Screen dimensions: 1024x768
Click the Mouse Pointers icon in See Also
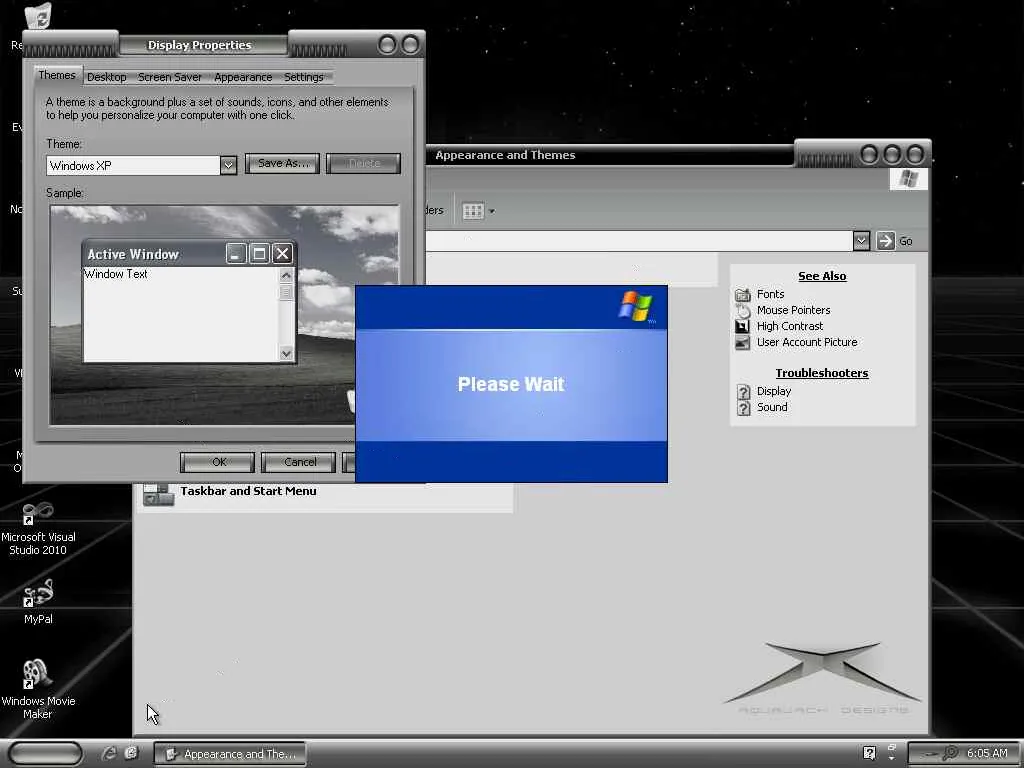tap(743, 311)
